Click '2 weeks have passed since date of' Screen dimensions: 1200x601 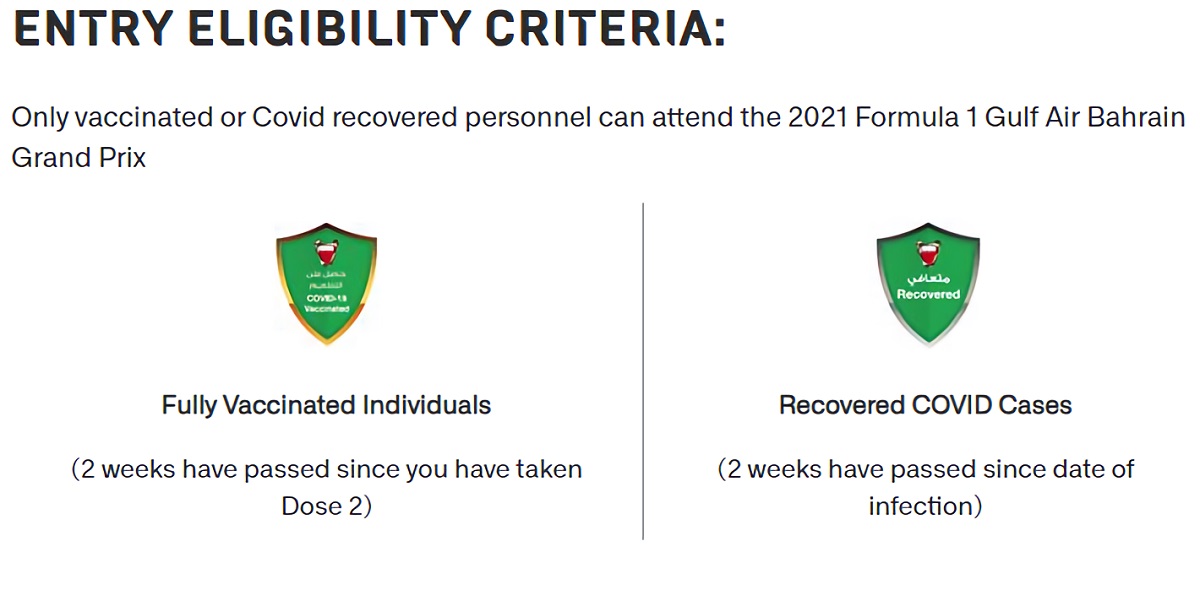coord(926,469)
